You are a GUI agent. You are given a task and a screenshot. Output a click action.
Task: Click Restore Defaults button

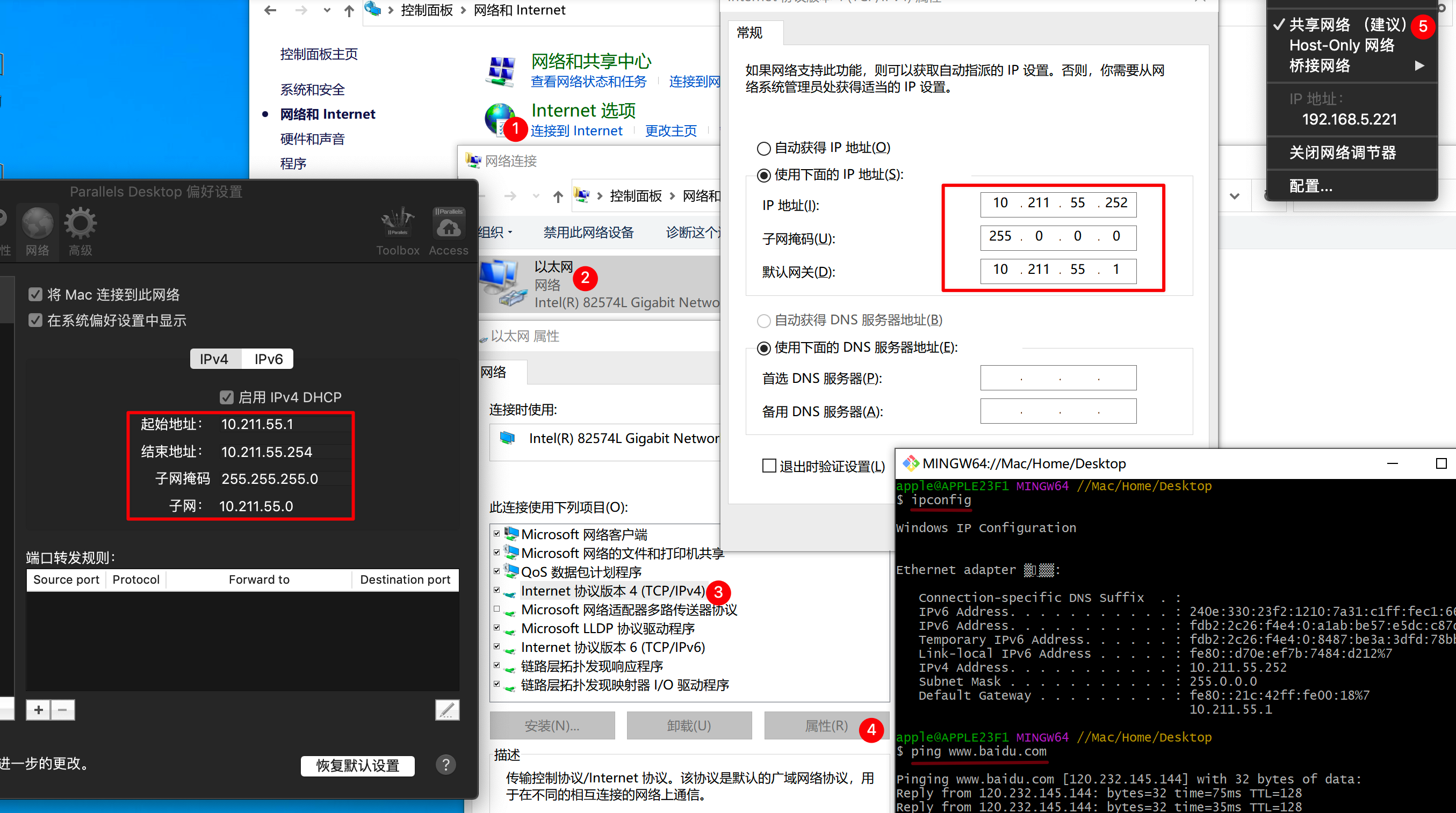(358, 766)
